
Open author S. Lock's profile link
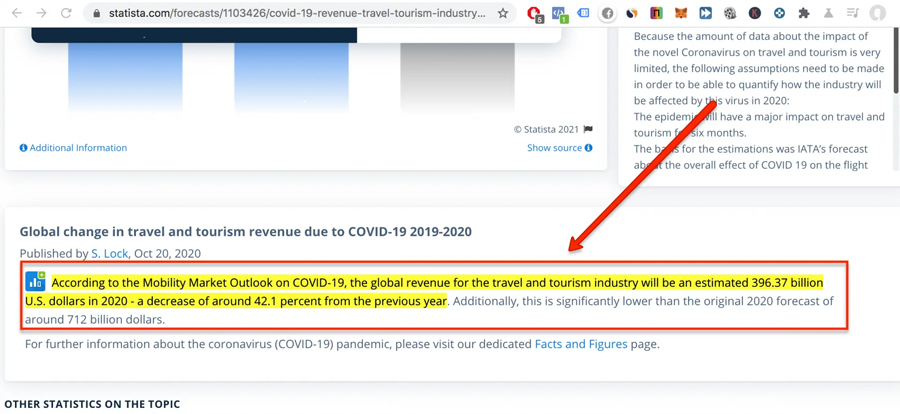point(109,254)
